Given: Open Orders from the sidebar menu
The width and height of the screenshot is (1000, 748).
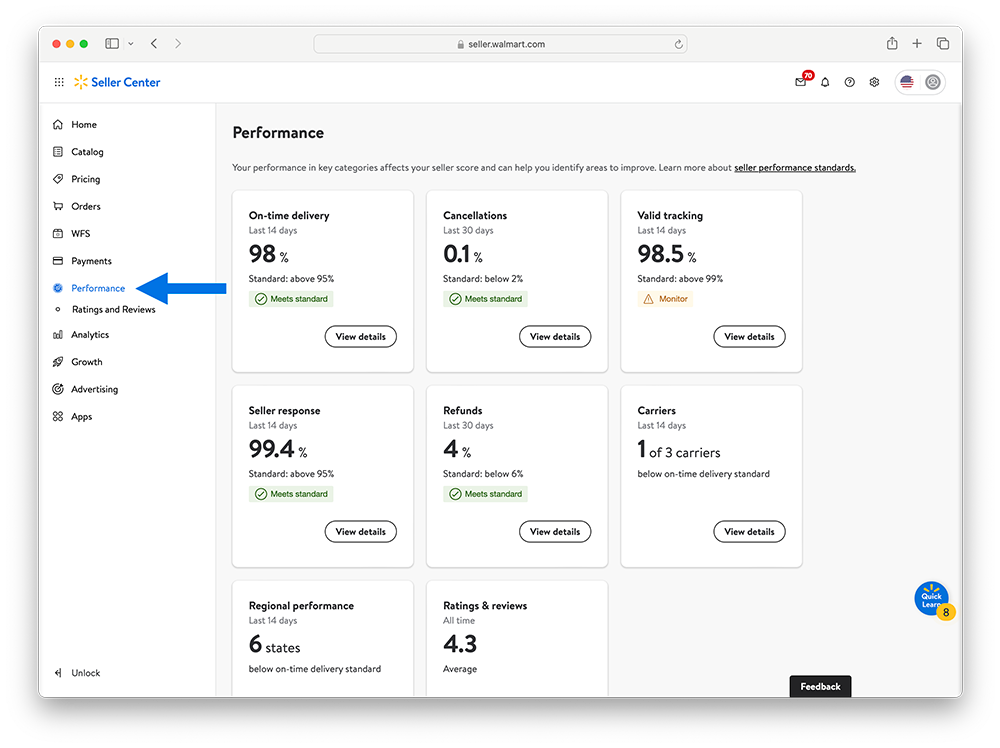Looking at the screenshot, I should 86,206.
